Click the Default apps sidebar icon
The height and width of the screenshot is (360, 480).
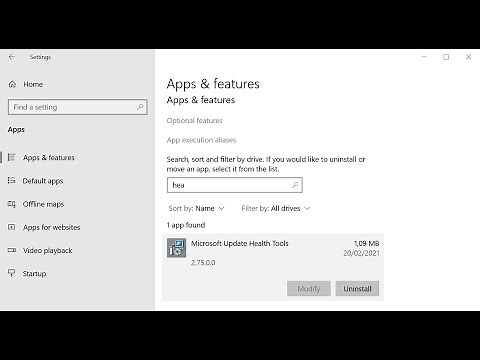12,181
